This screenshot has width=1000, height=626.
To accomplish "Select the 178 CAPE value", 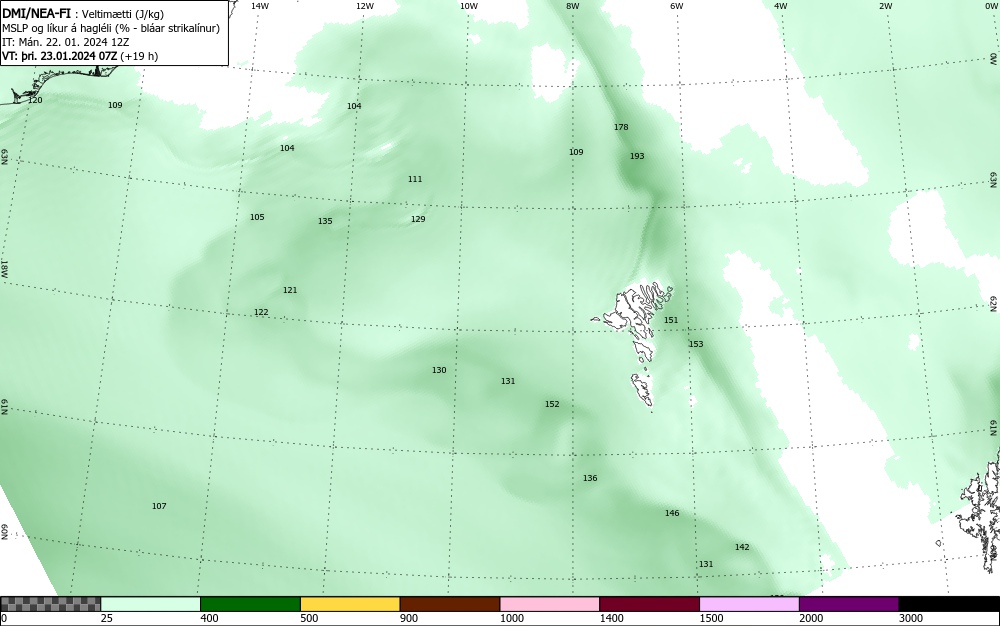I will [621, 127].
